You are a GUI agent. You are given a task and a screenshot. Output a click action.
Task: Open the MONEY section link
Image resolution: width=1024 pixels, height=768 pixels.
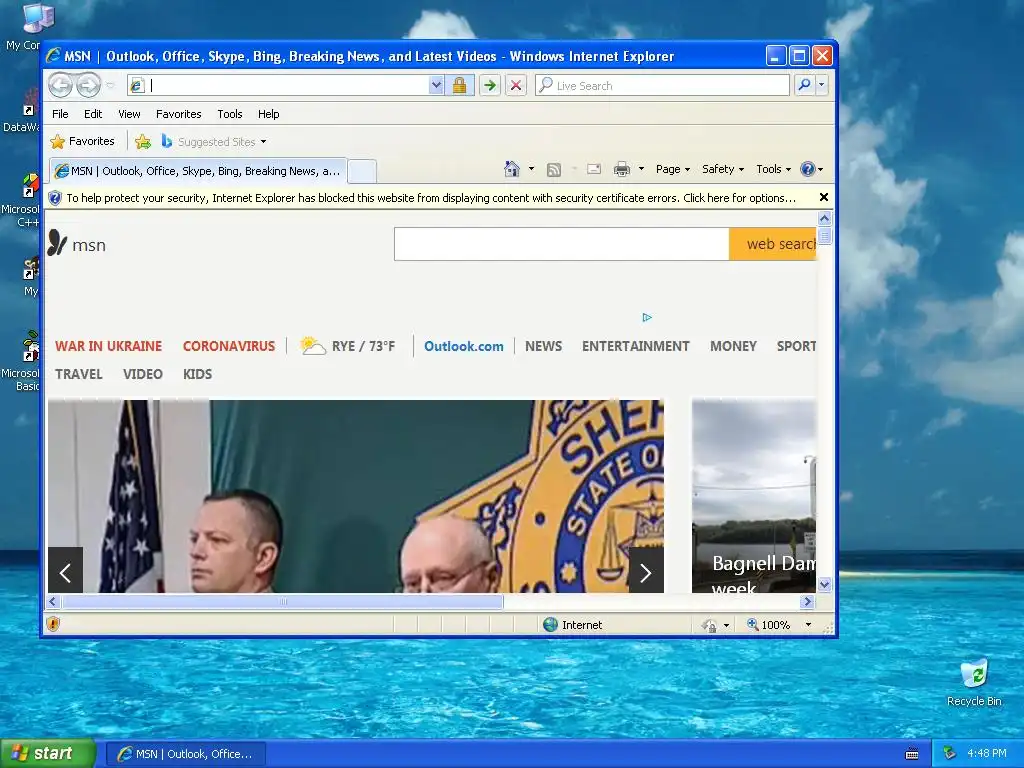pos(733,346)
